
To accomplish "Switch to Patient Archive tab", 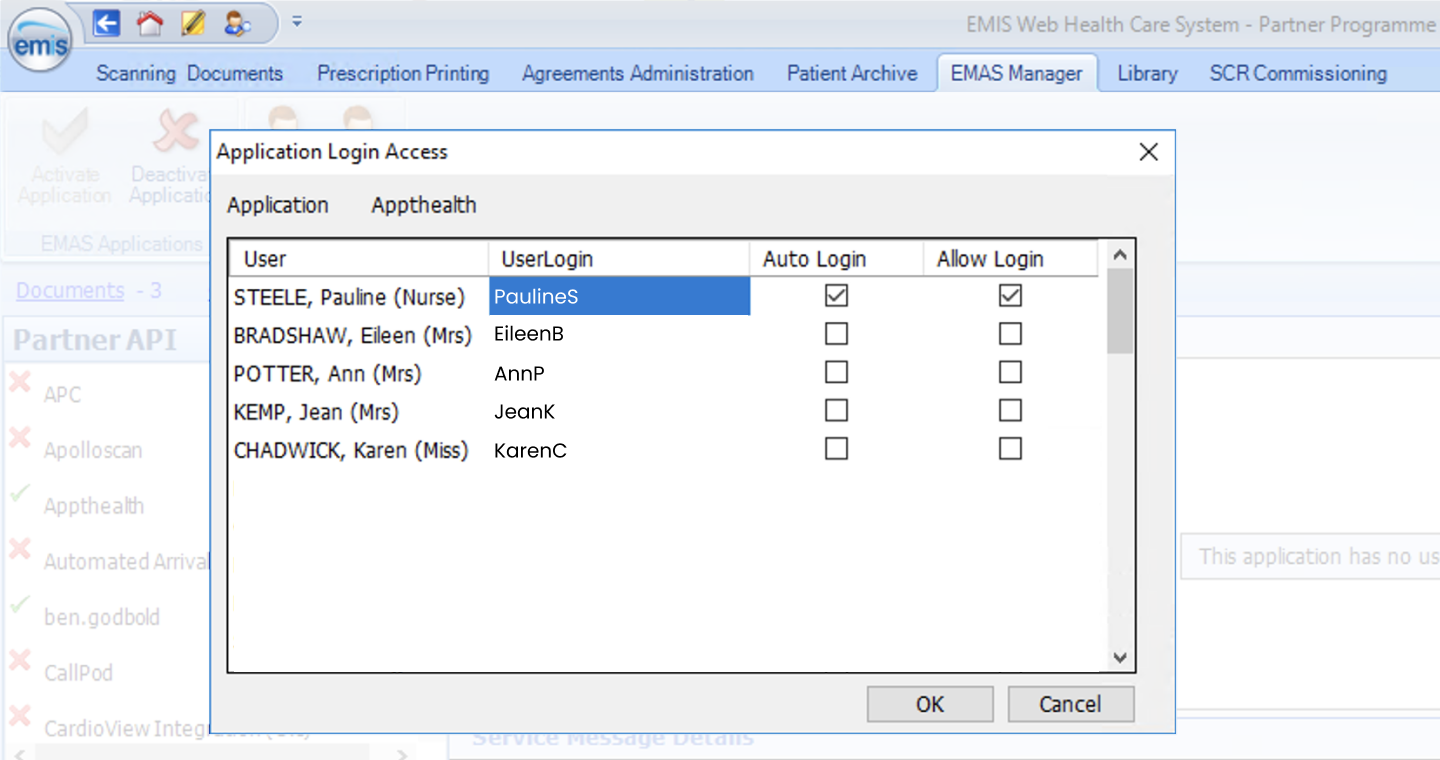I will point(852,73).
